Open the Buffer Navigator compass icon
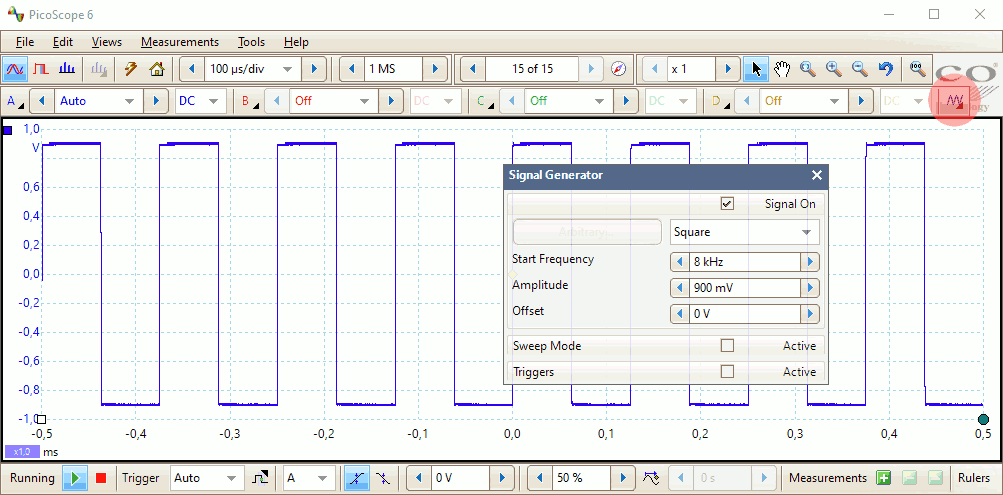 [619, 69]
